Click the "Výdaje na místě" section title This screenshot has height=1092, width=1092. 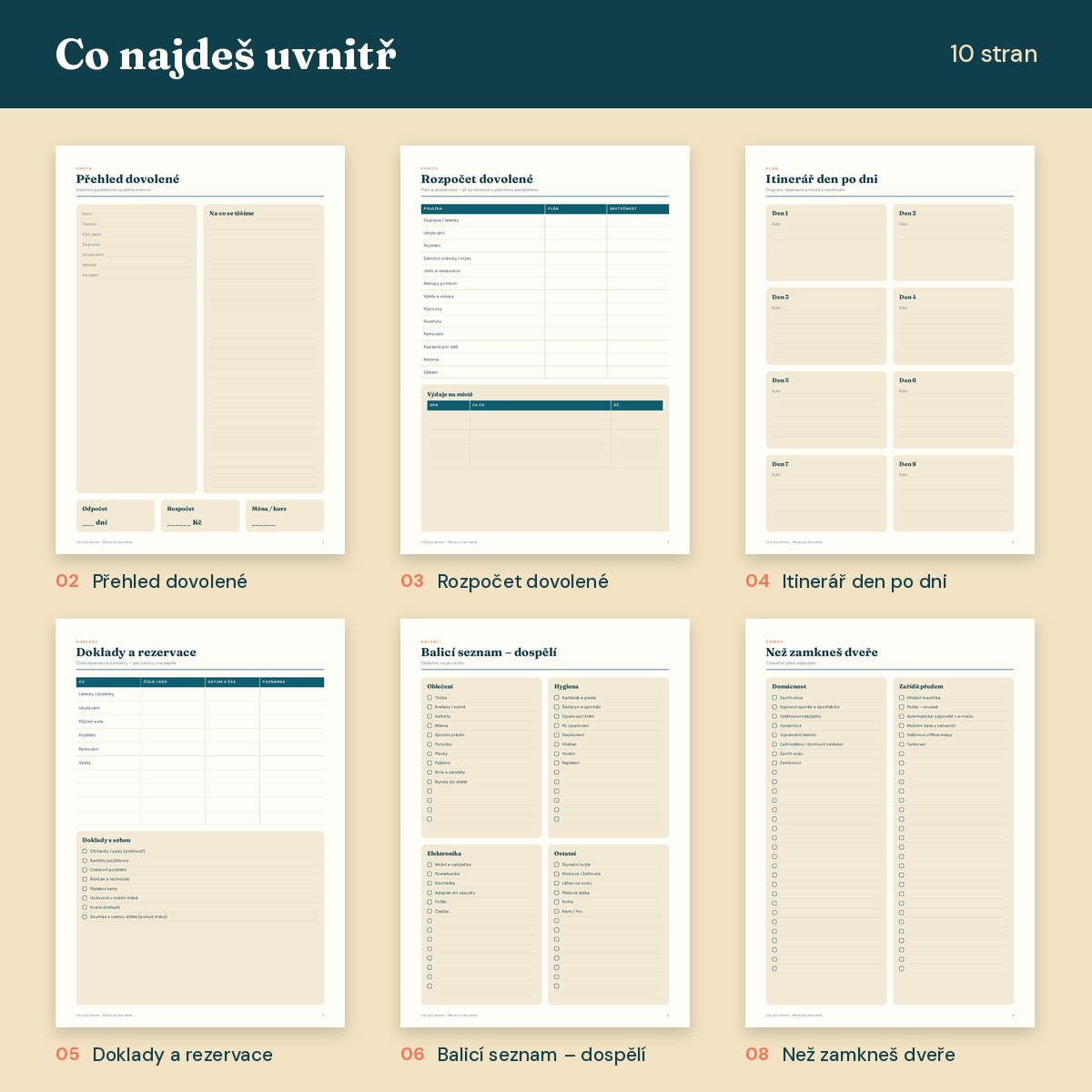[x=450, y=394]
